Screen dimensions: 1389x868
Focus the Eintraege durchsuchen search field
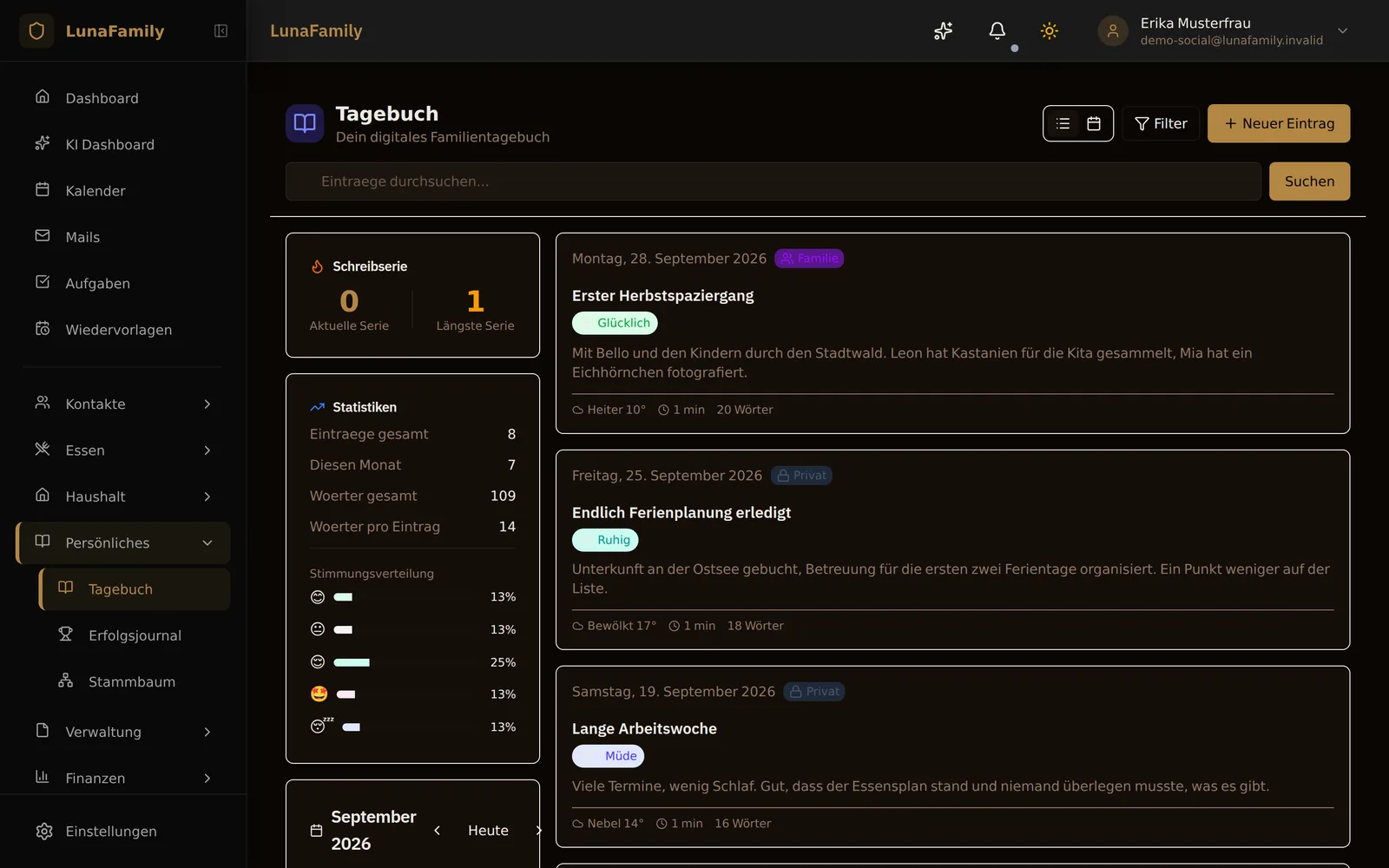(x=773, y=181)
